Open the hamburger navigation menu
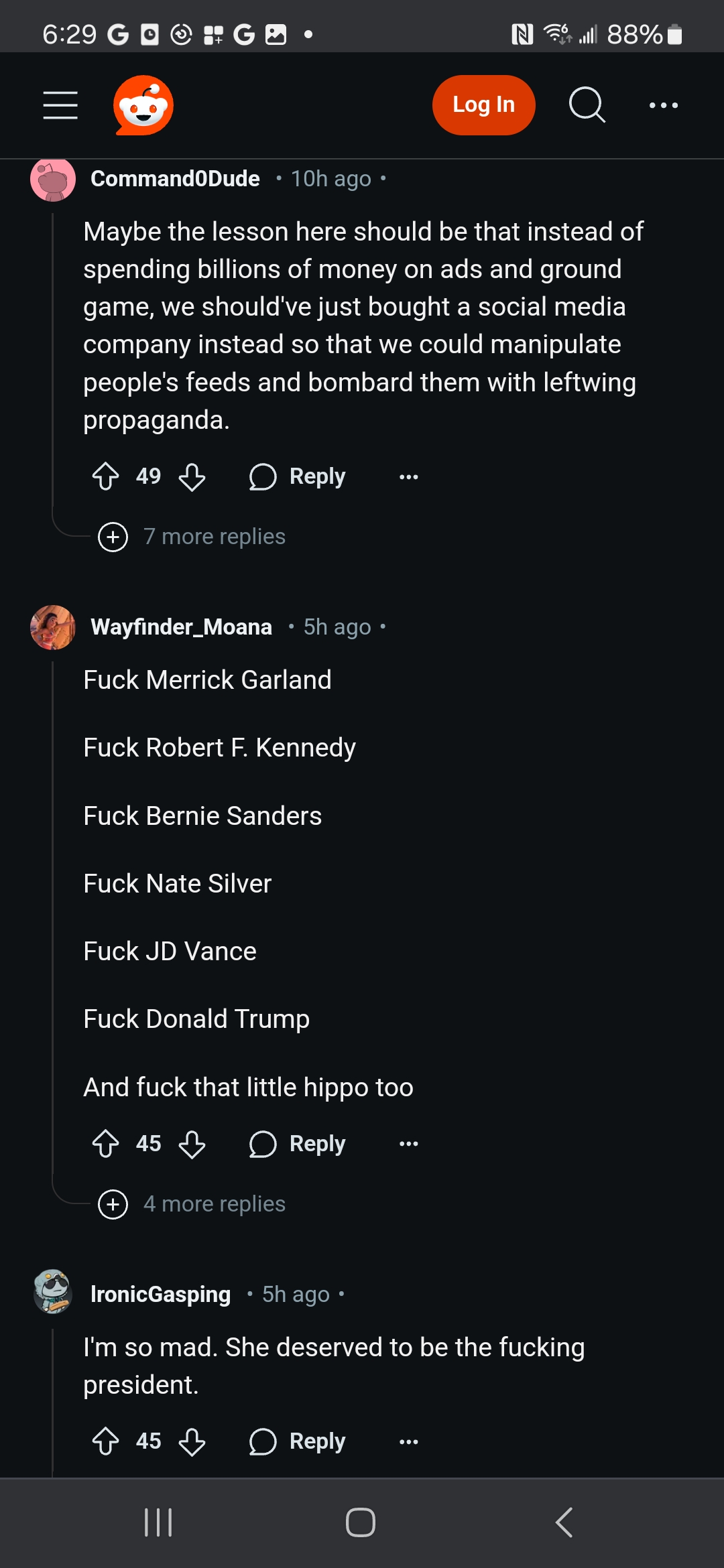Screen dimensions: 724x1568 pos(60,105)
